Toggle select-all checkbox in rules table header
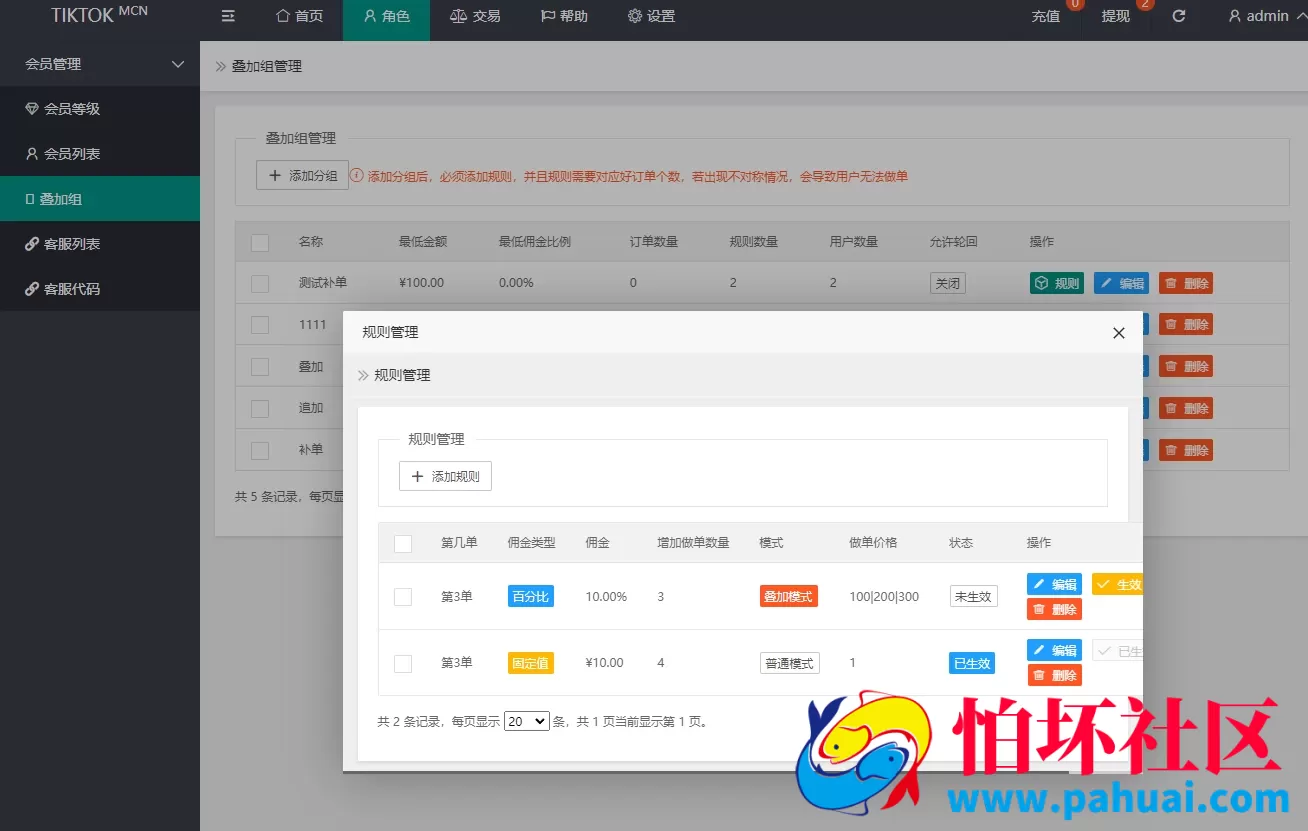 [x=403, y=544]
